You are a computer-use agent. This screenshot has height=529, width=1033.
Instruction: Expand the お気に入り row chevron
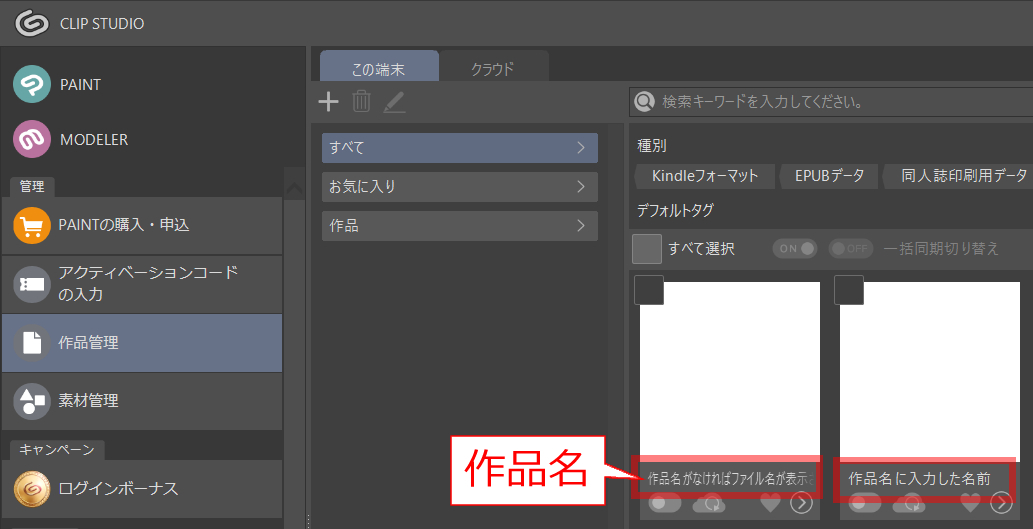point(581,186)
